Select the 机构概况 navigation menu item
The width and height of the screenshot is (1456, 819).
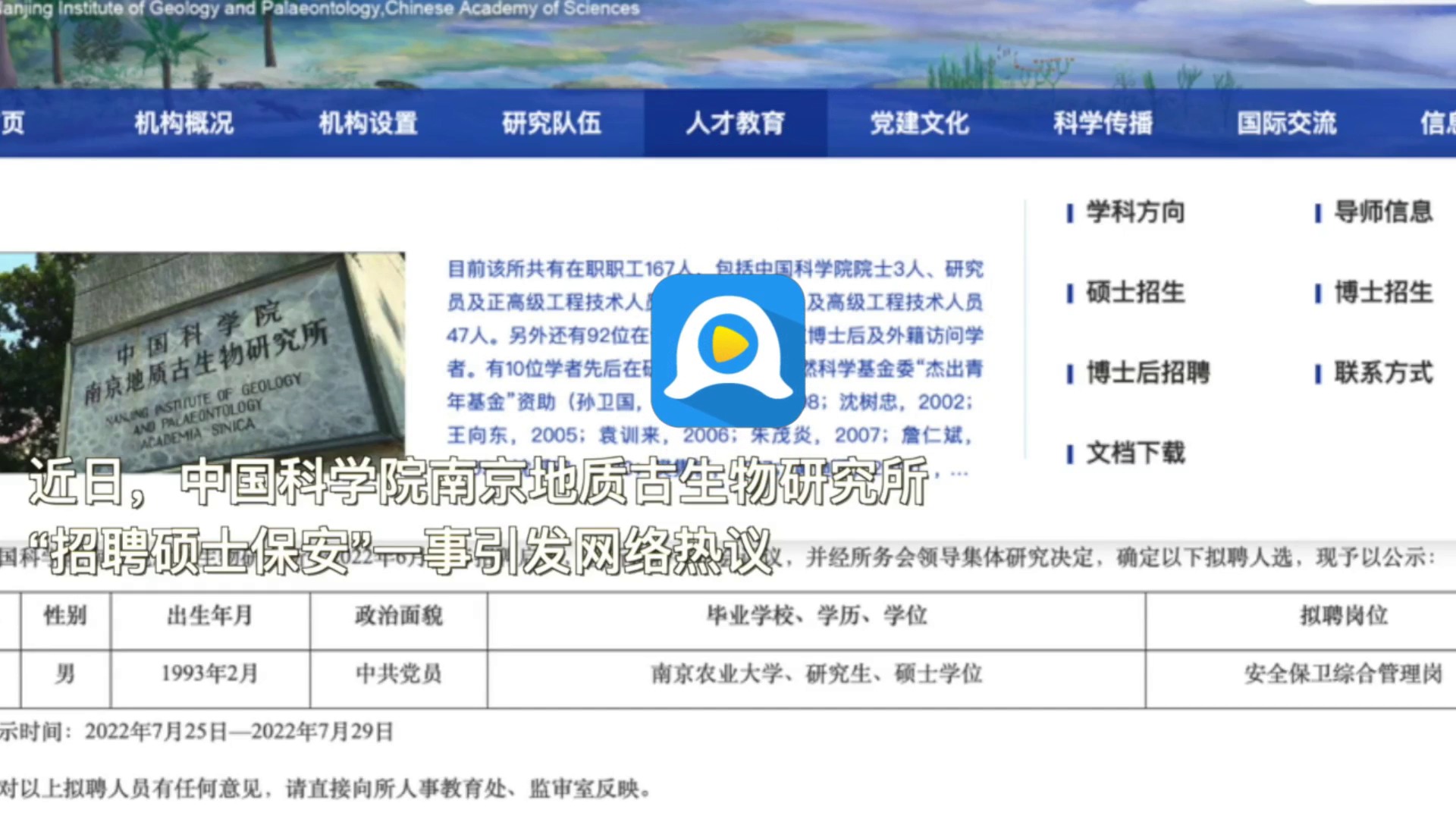(184, 124)
